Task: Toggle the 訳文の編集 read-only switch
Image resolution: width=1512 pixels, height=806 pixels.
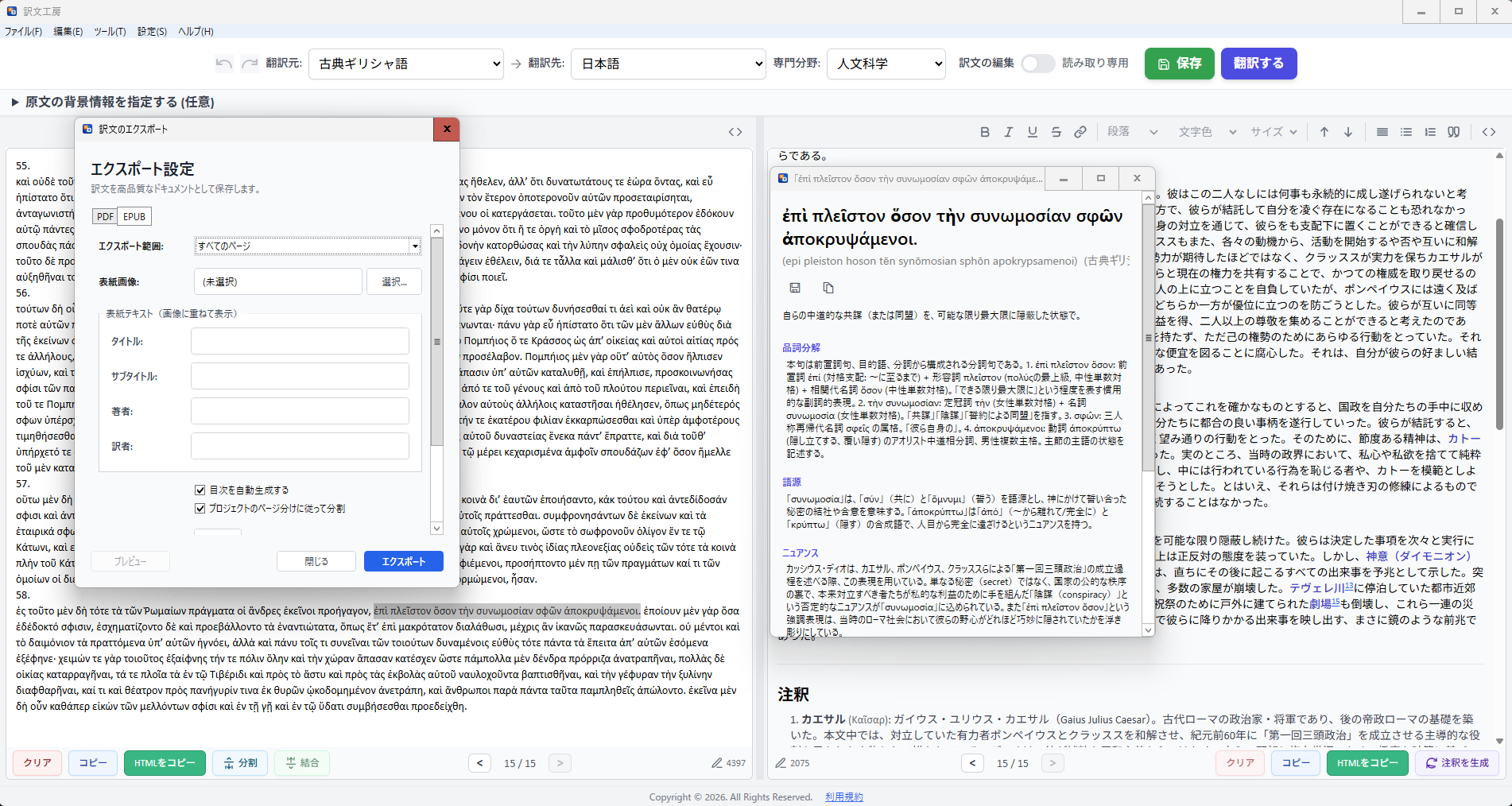Action: [x=1037, y=64]
